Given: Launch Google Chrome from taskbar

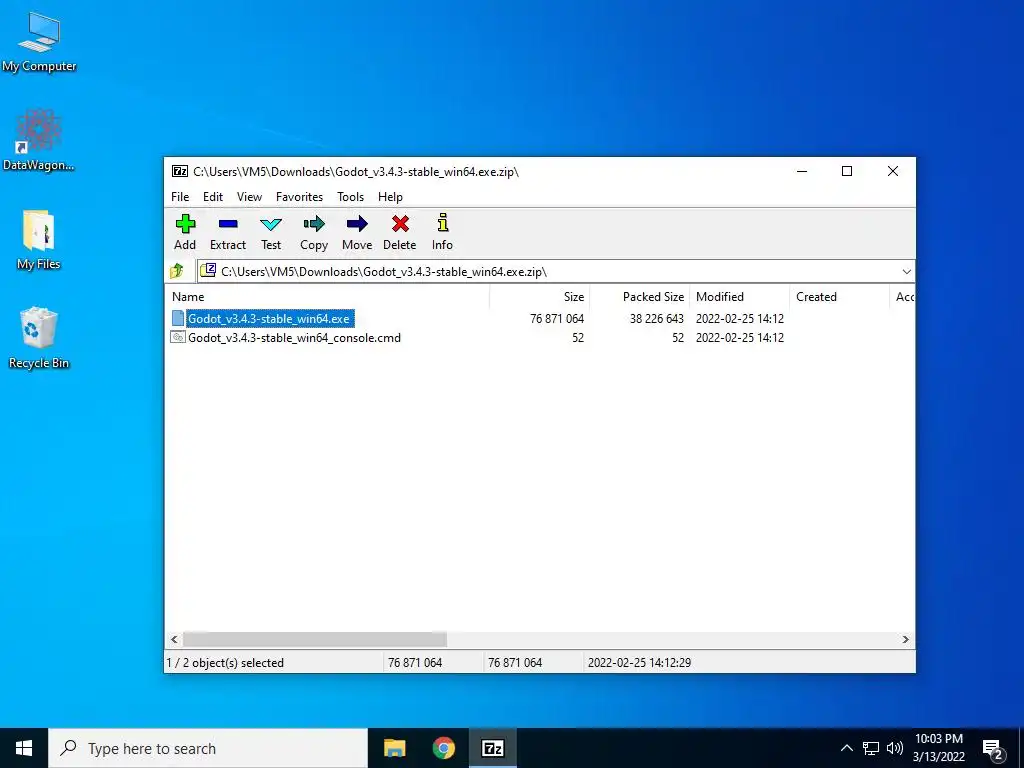Looking at the screenshot, I should coord(443,748).
